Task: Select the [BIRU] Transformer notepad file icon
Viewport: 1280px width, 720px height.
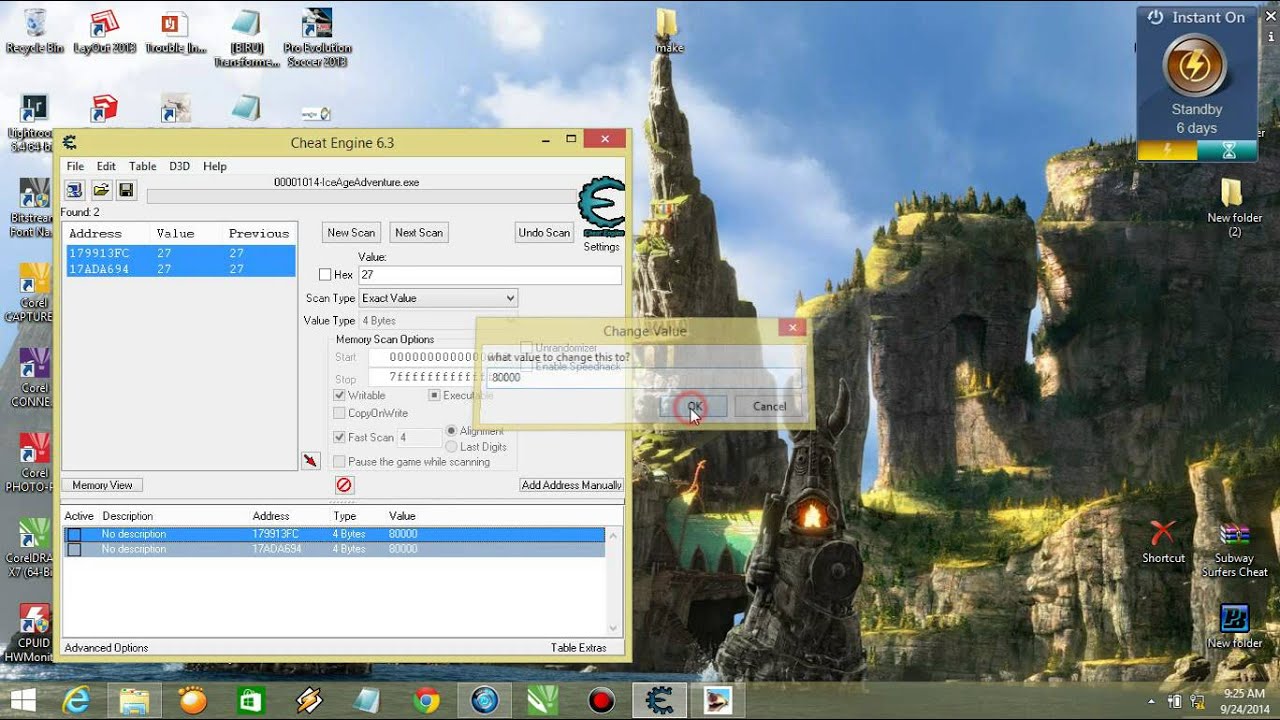Action: point(246,37)
